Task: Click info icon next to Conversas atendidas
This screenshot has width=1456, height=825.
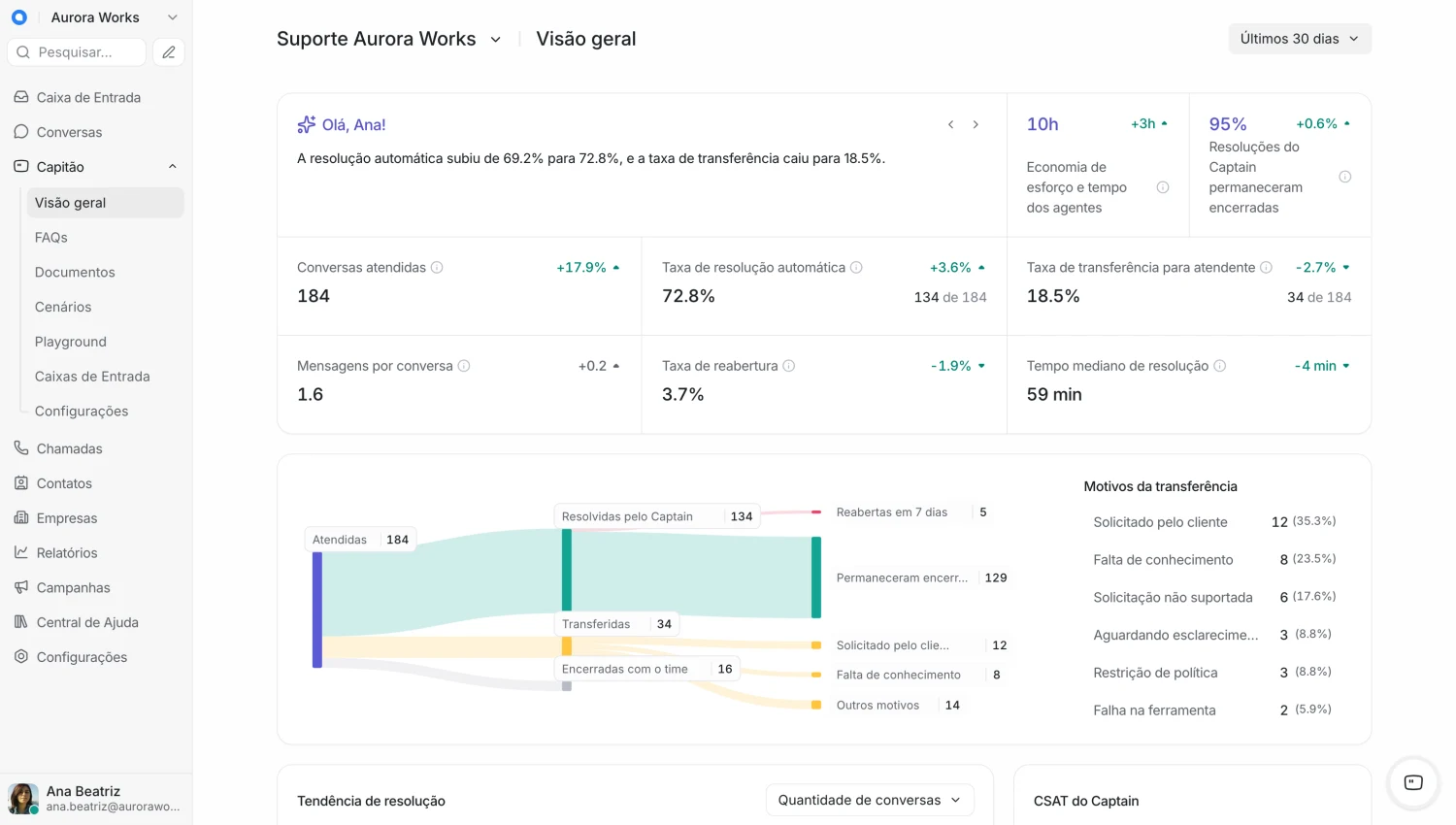Action: click(x=437, y=268)
